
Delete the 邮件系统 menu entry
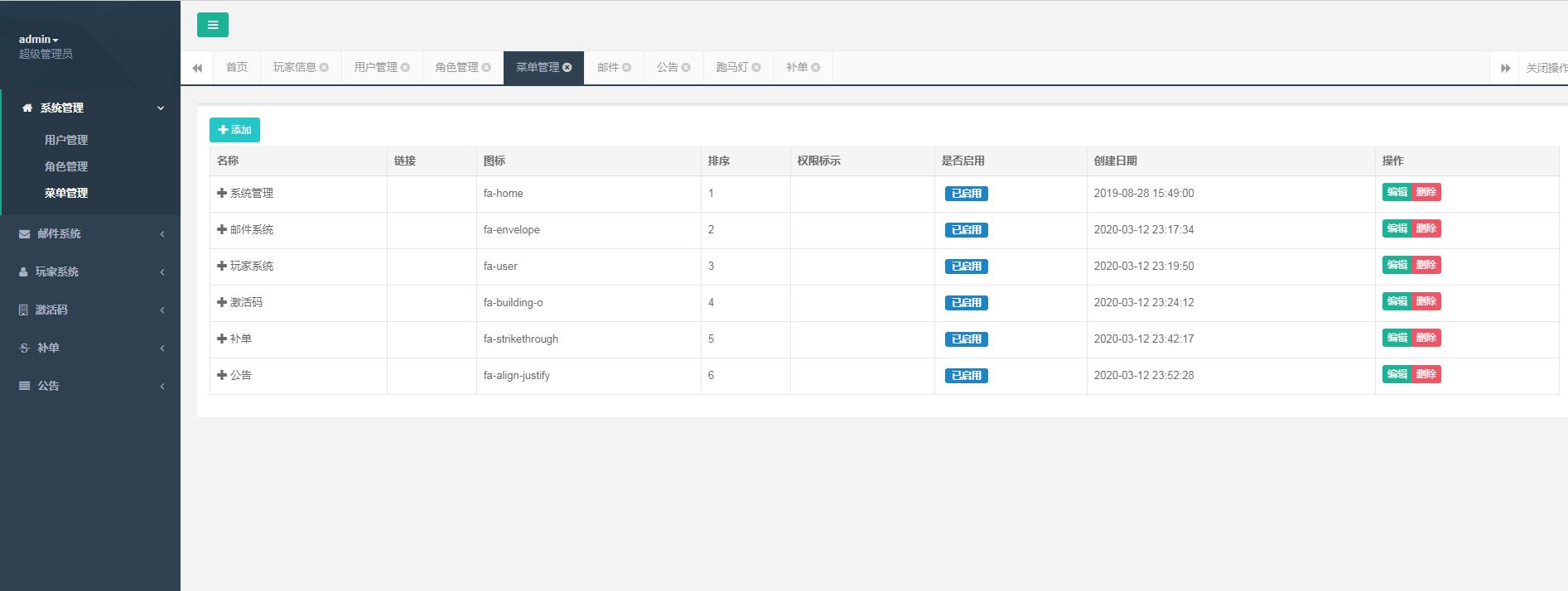1426,228
